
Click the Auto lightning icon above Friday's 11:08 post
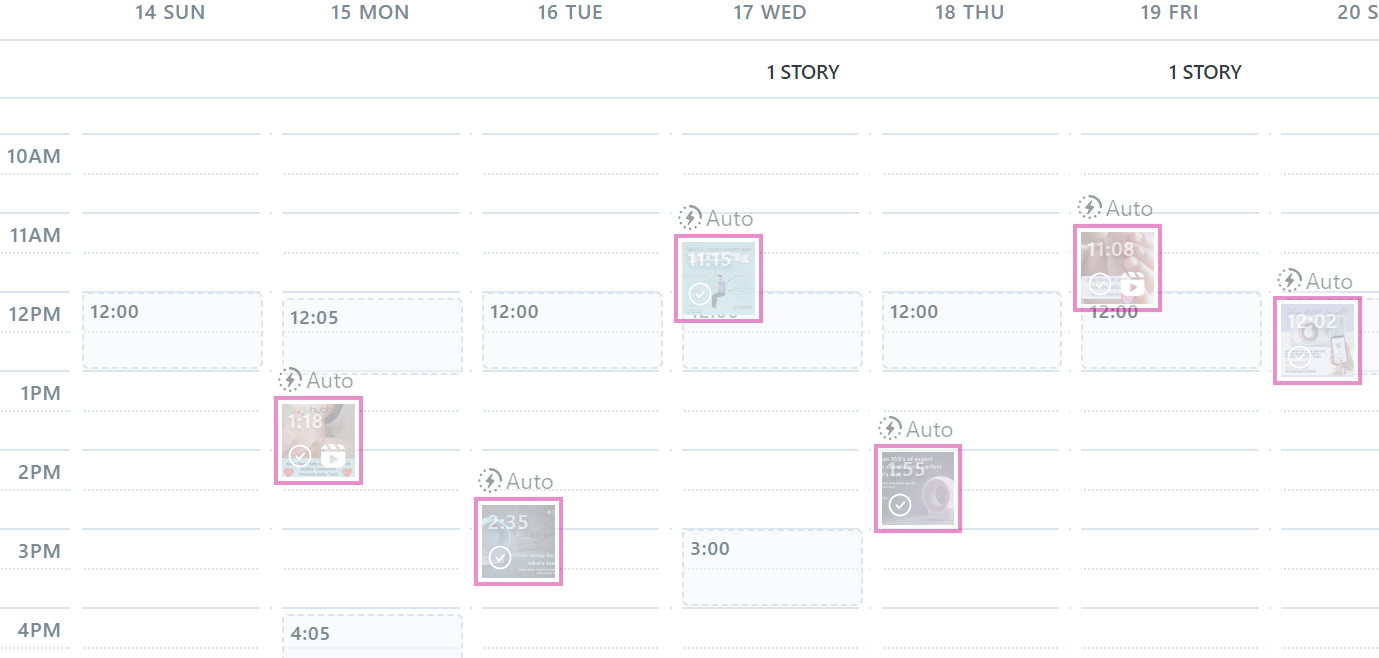pyautogui.click(x=1089, y=208)
